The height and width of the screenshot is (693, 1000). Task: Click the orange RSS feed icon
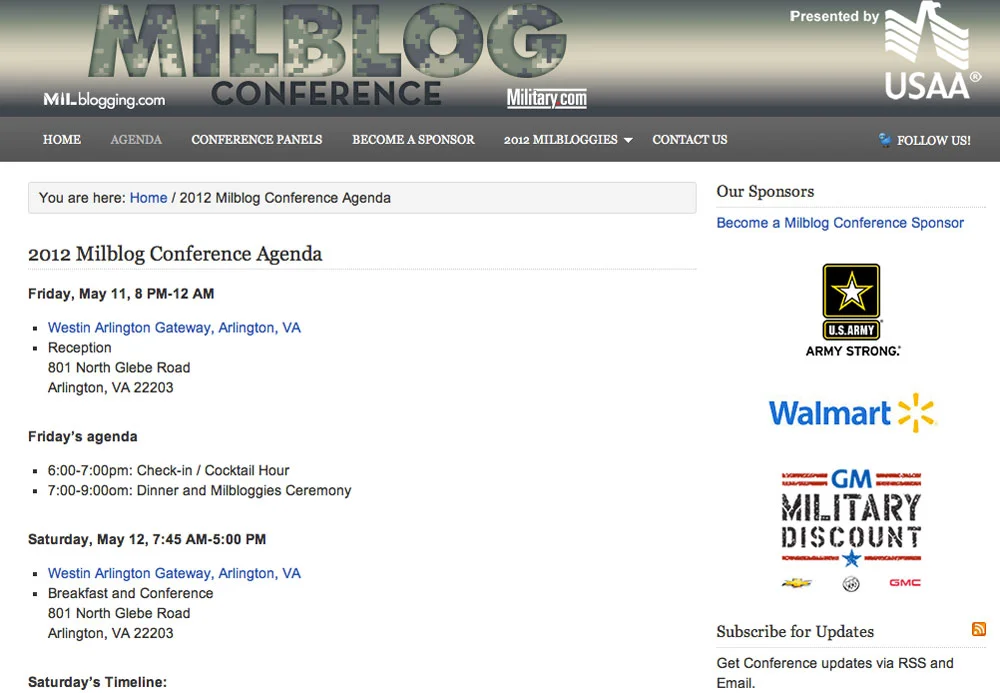tap(978, 629)
